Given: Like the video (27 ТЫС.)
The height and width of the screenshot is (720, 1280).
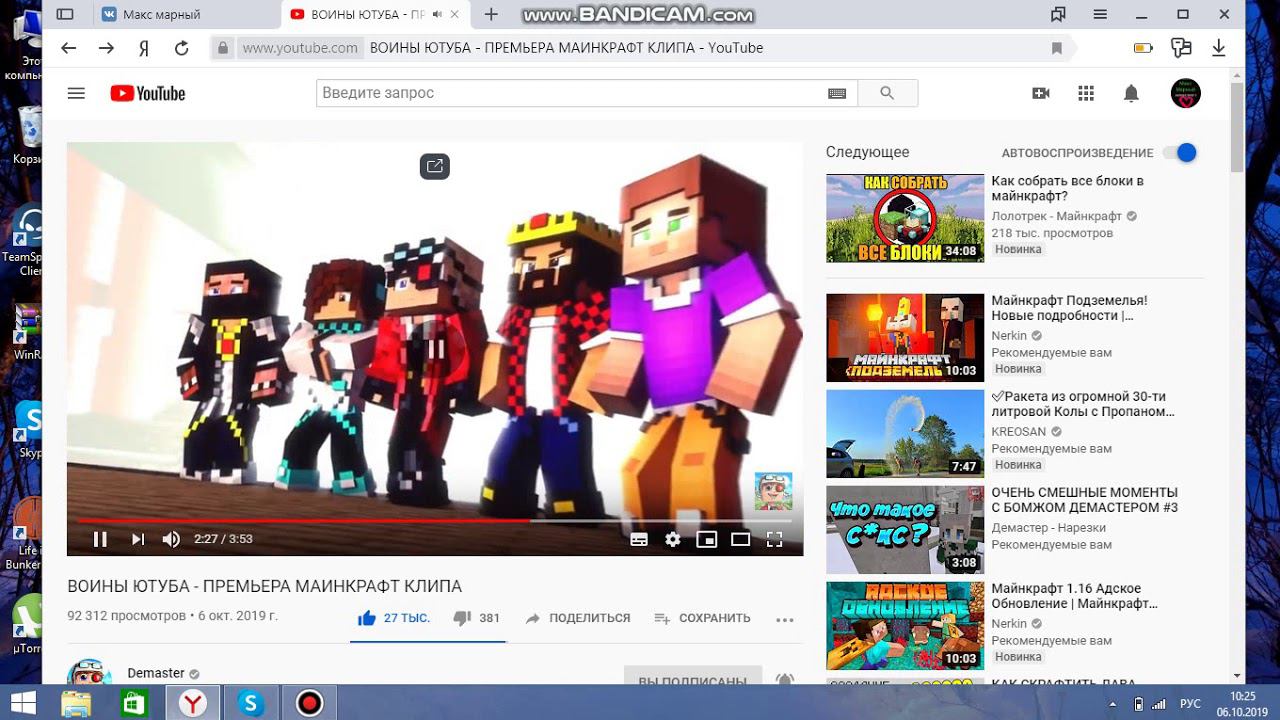Looking at the screenshot, I should point(394,618).
